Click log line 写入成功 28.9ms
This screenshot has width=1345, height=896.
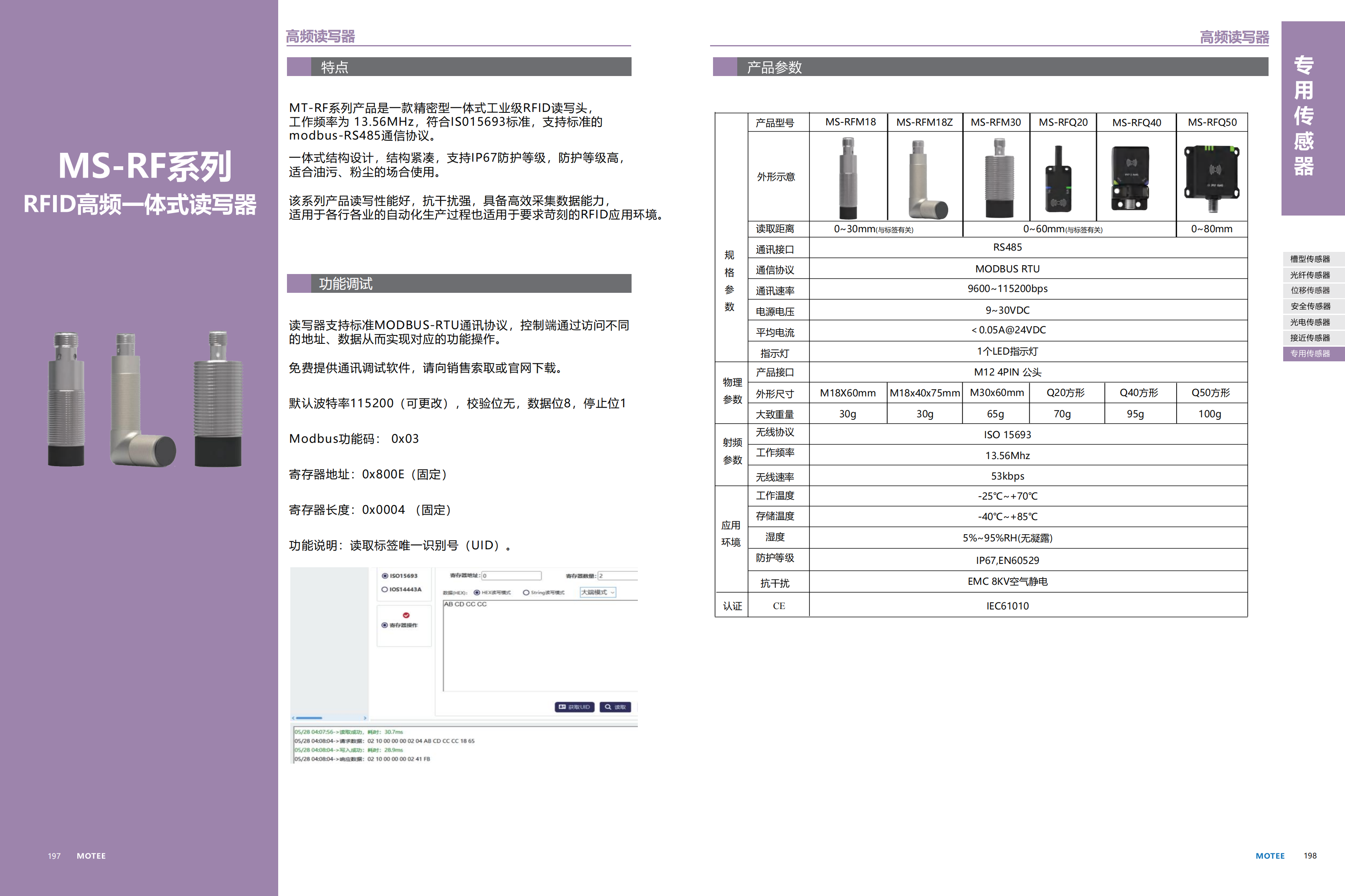pos(349,750)
